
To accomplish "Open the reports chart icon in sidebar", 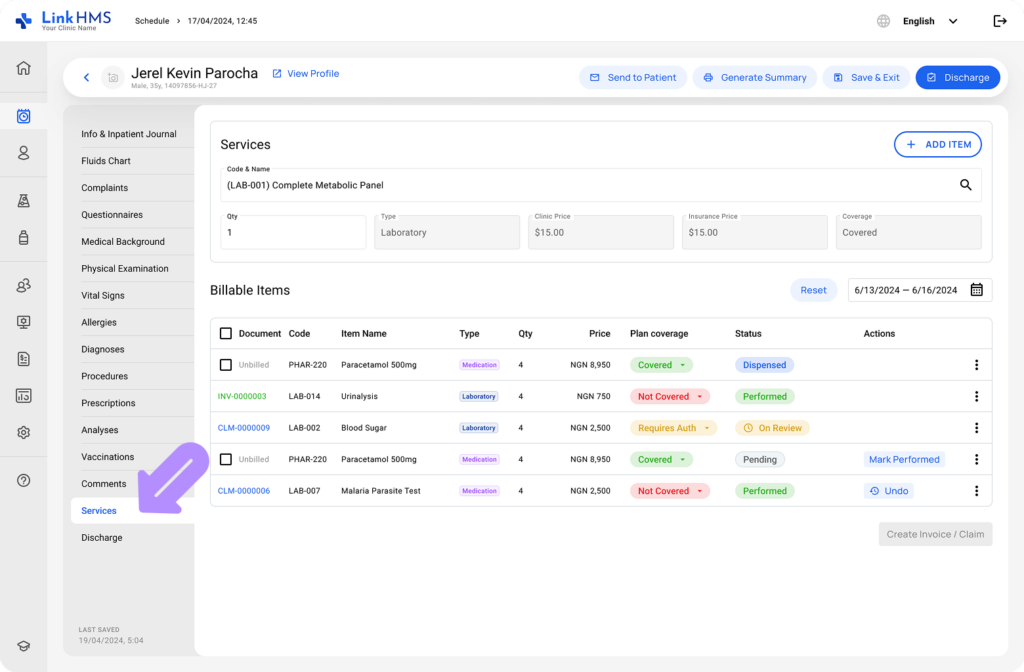I will (24, 395).
